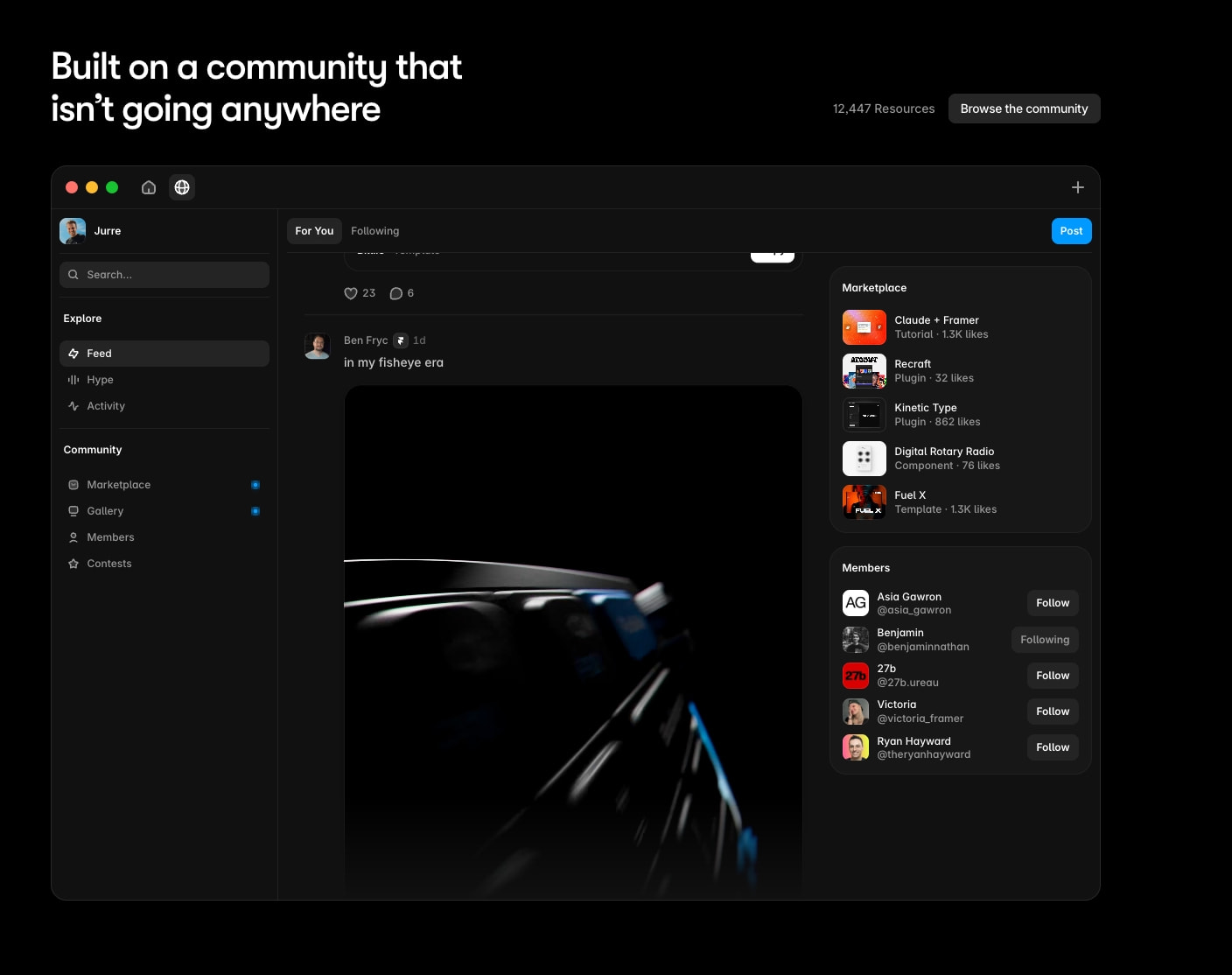This screenshot has width=1232, height=975.
Task: Click the Fuel X title text
Action: click(x=910, y=495)
